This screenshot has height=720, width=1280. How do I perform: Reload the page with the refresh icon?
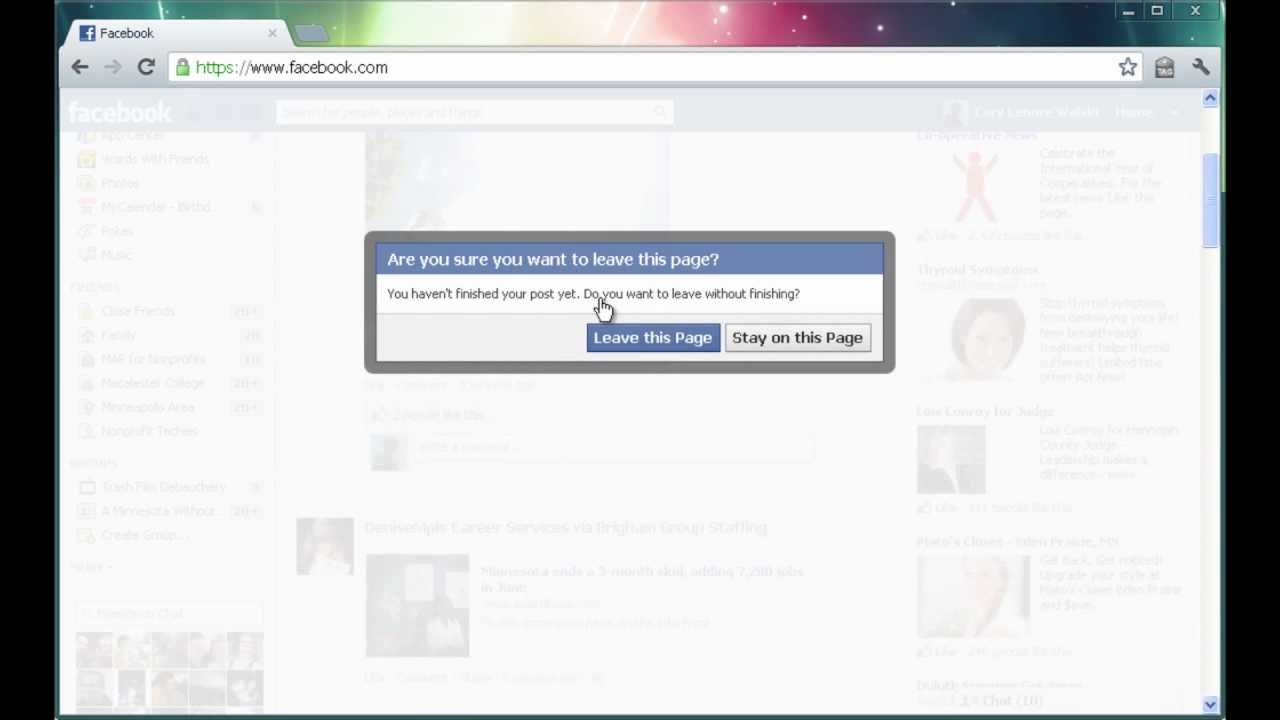coord(146,67)
